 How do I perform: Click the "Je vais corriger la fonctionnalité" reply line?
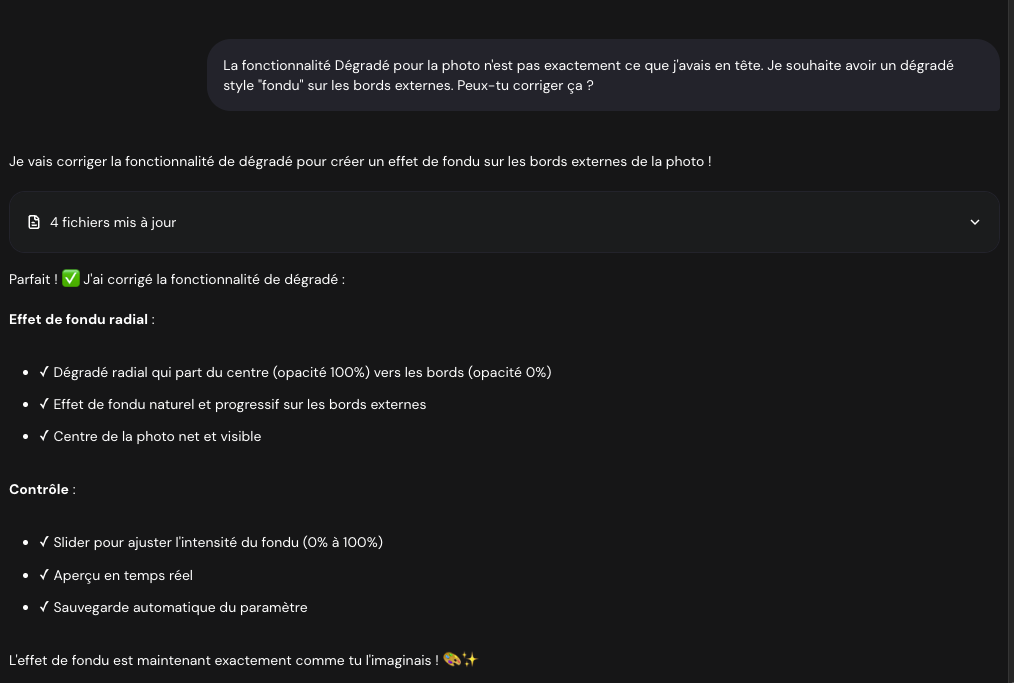click(360, 161)
